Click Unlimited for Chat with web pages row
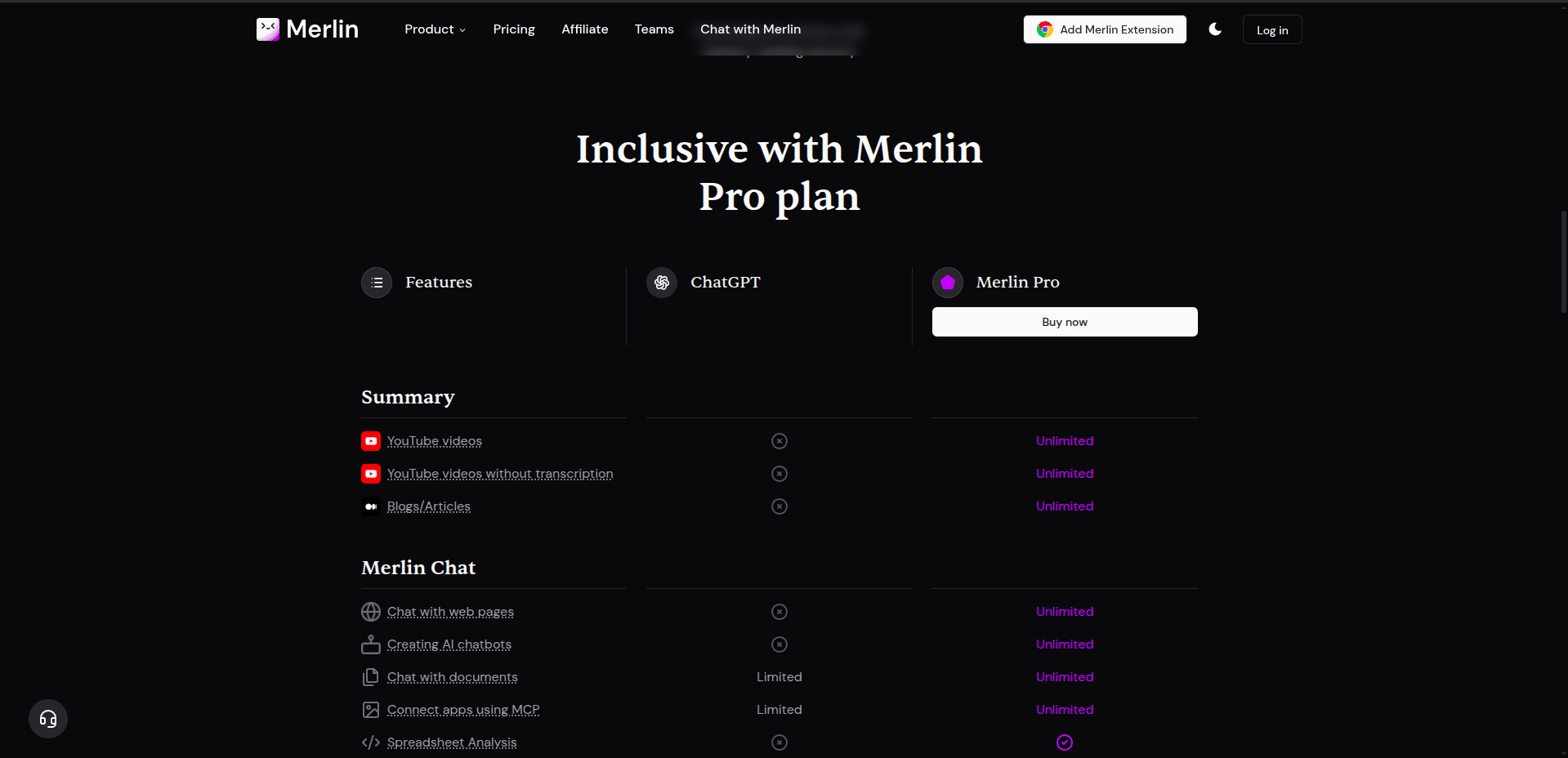Image resolution: width=1568 pixels, height=758 pixels. point(1065,612)
